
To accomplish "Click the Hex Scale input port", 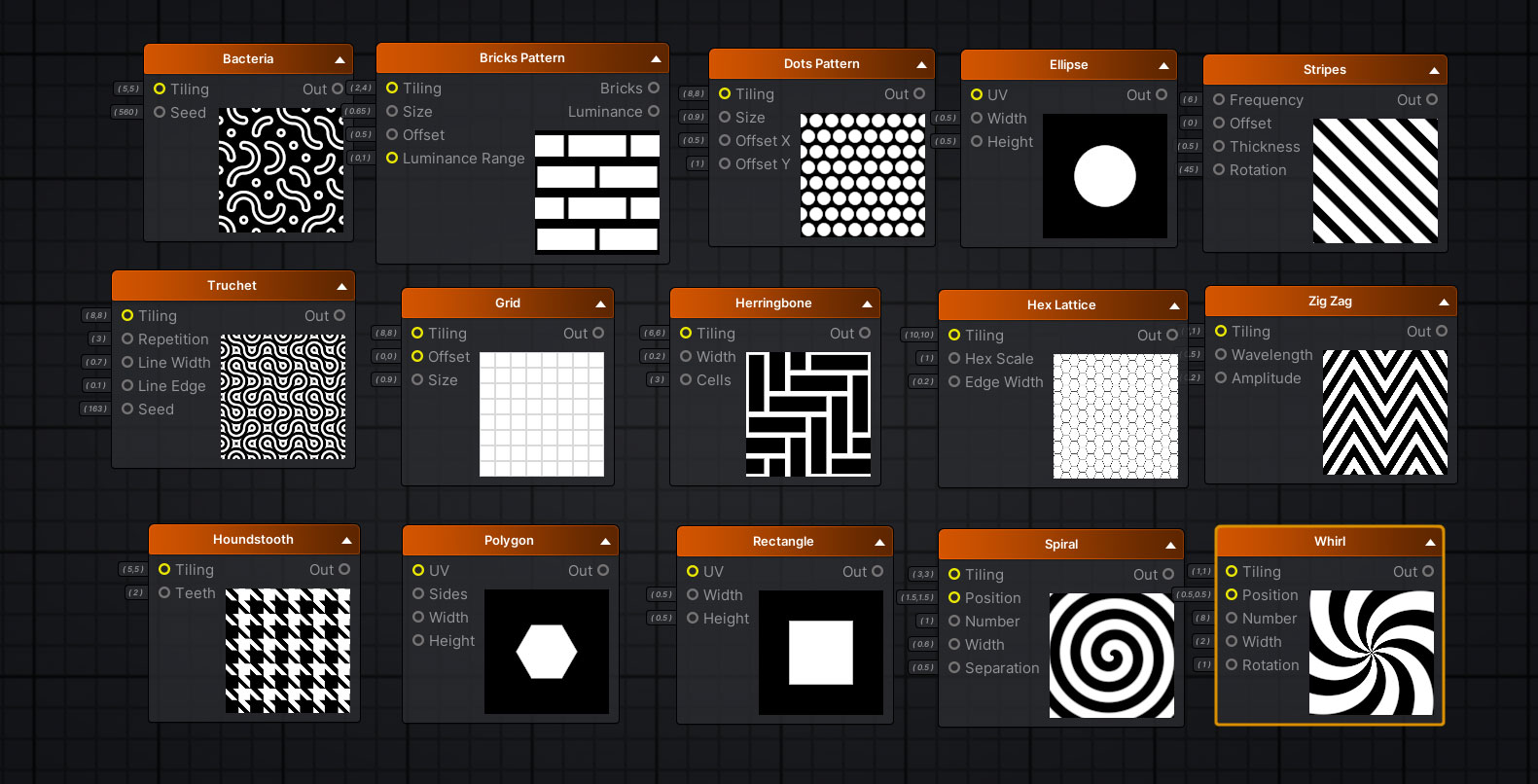I will tap(954, 358).
